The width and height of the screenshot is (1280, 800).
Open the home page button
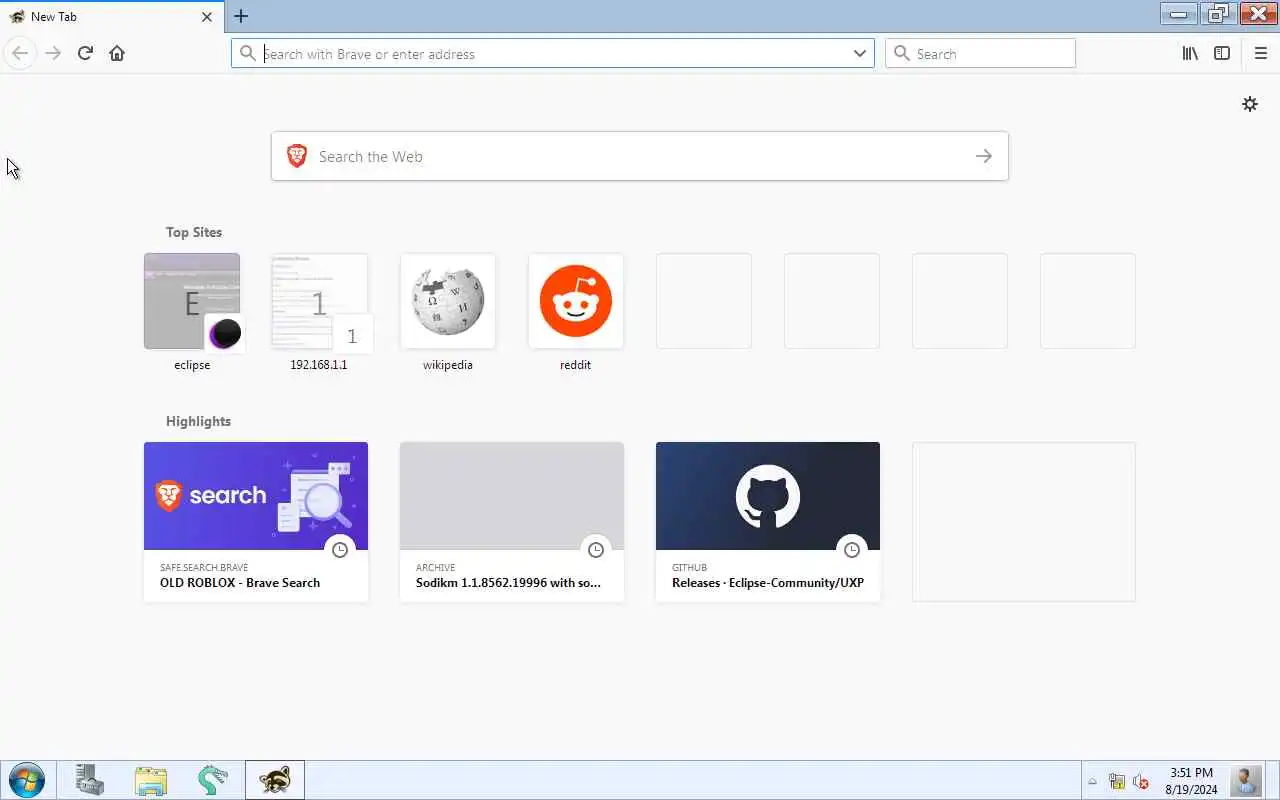coord(117,53)
